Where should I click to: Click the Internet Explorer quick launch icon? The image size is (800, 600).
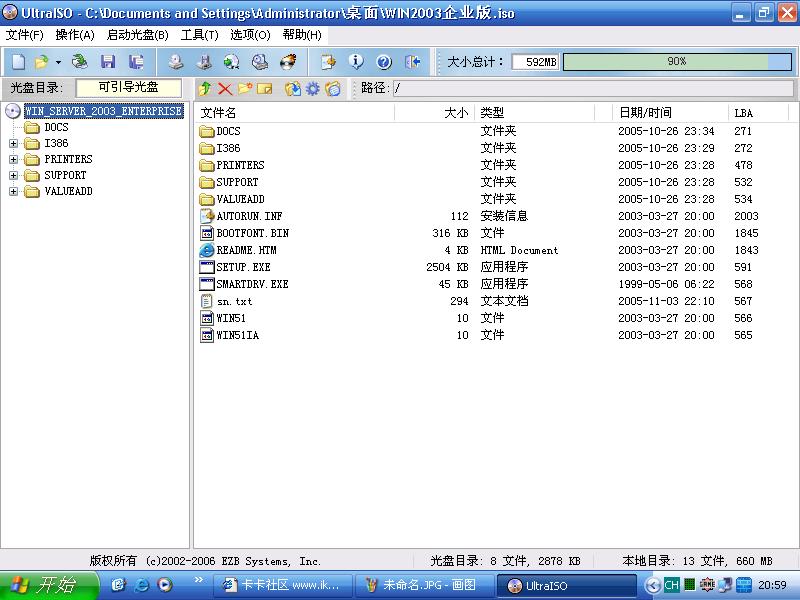click(x=141, y=585)
